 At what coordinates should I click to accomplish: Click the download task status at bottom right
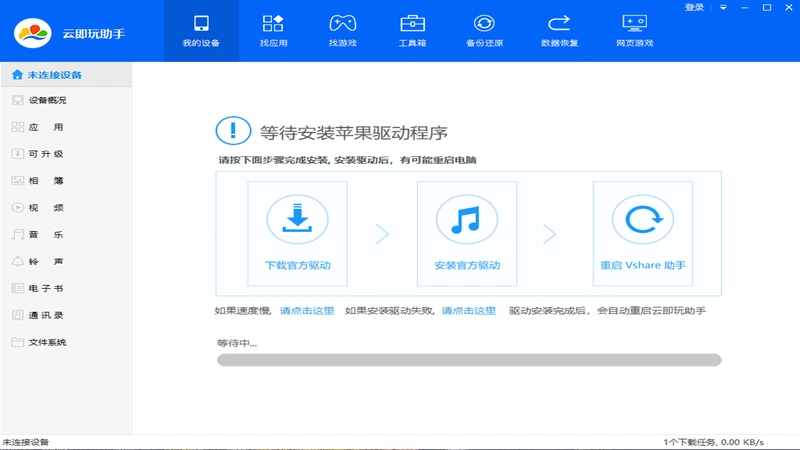(x=713, y=442)
